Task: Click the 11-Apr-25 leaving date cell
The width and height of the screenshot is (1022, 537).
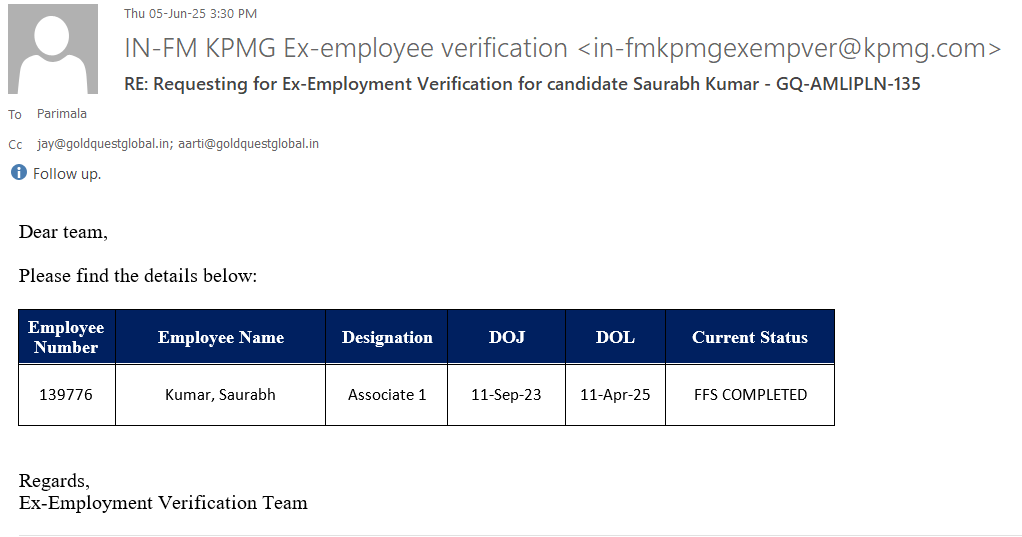Action: 615,395
